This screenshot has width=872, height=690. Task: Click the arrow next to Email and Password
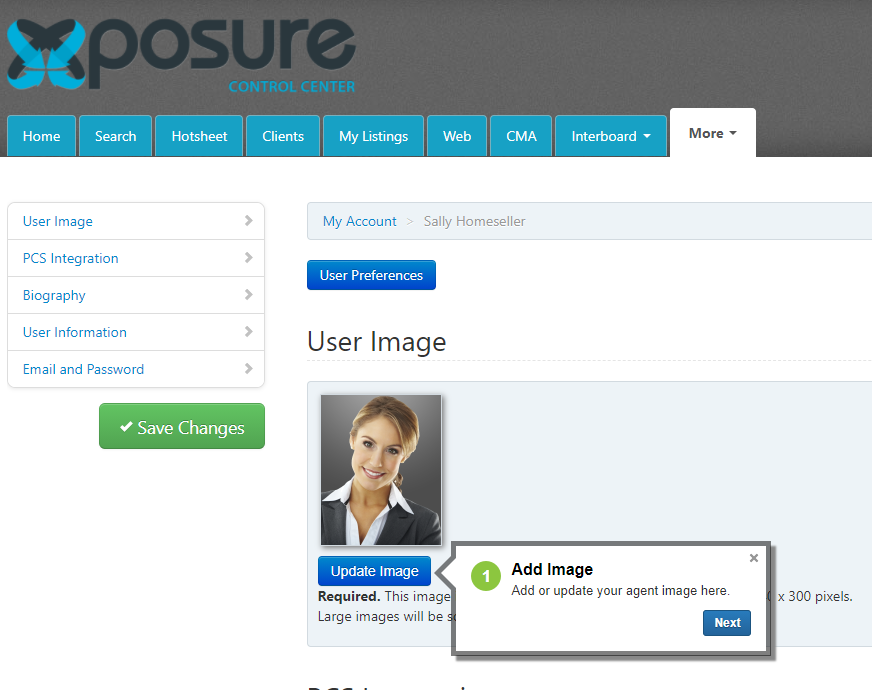click(249, 369)
